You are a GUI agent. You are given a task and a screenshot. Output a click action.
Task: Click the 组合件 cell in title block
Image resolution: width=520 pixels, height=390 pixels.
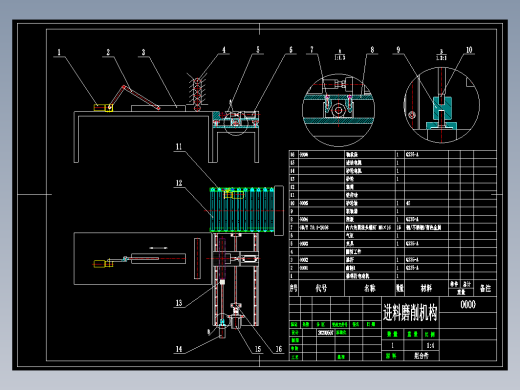[421, 356]
